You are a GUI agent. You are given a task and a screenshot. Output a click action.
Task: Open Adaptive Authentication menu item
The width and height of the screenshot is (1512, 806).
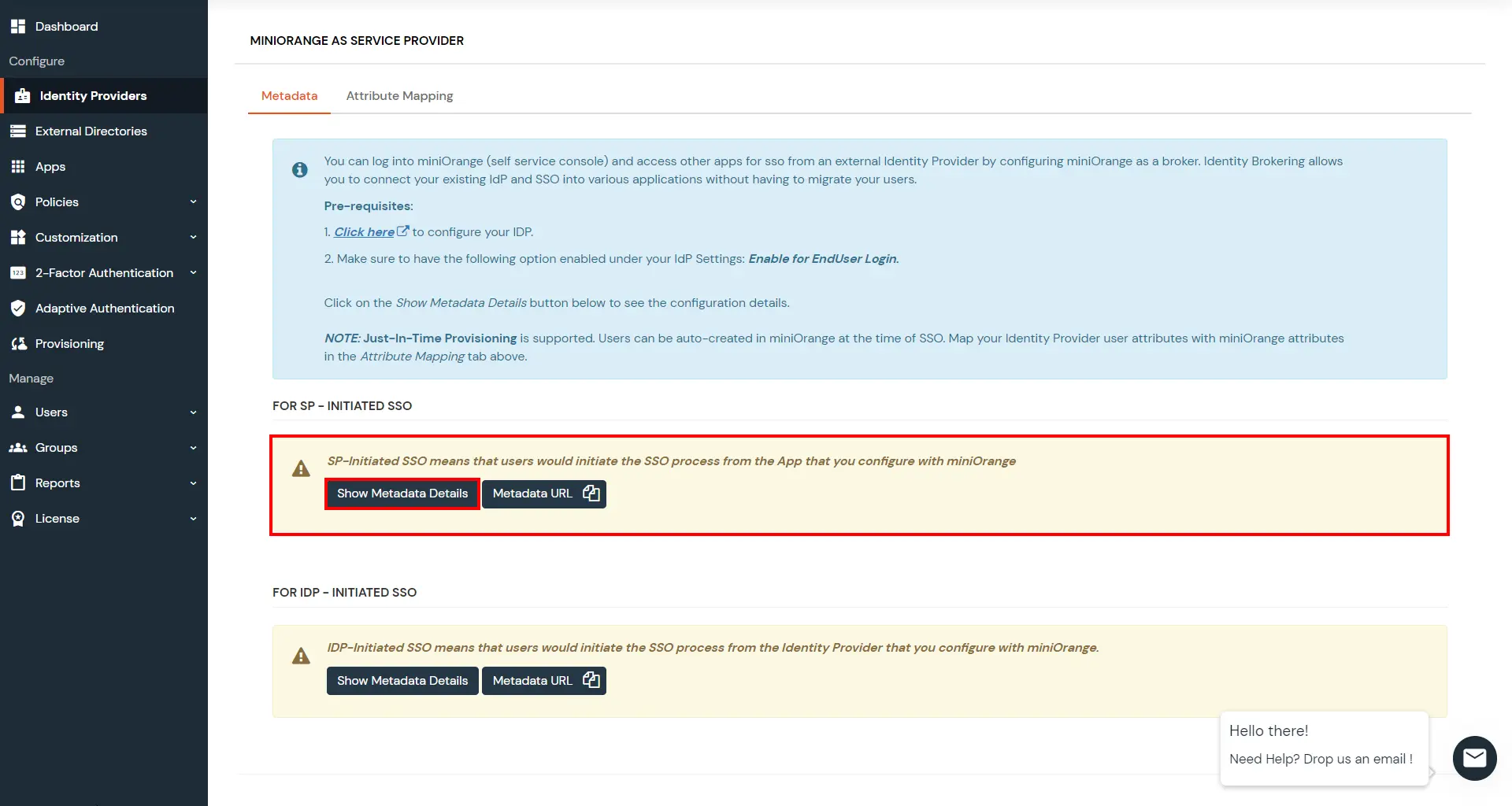tap(104, 308)
